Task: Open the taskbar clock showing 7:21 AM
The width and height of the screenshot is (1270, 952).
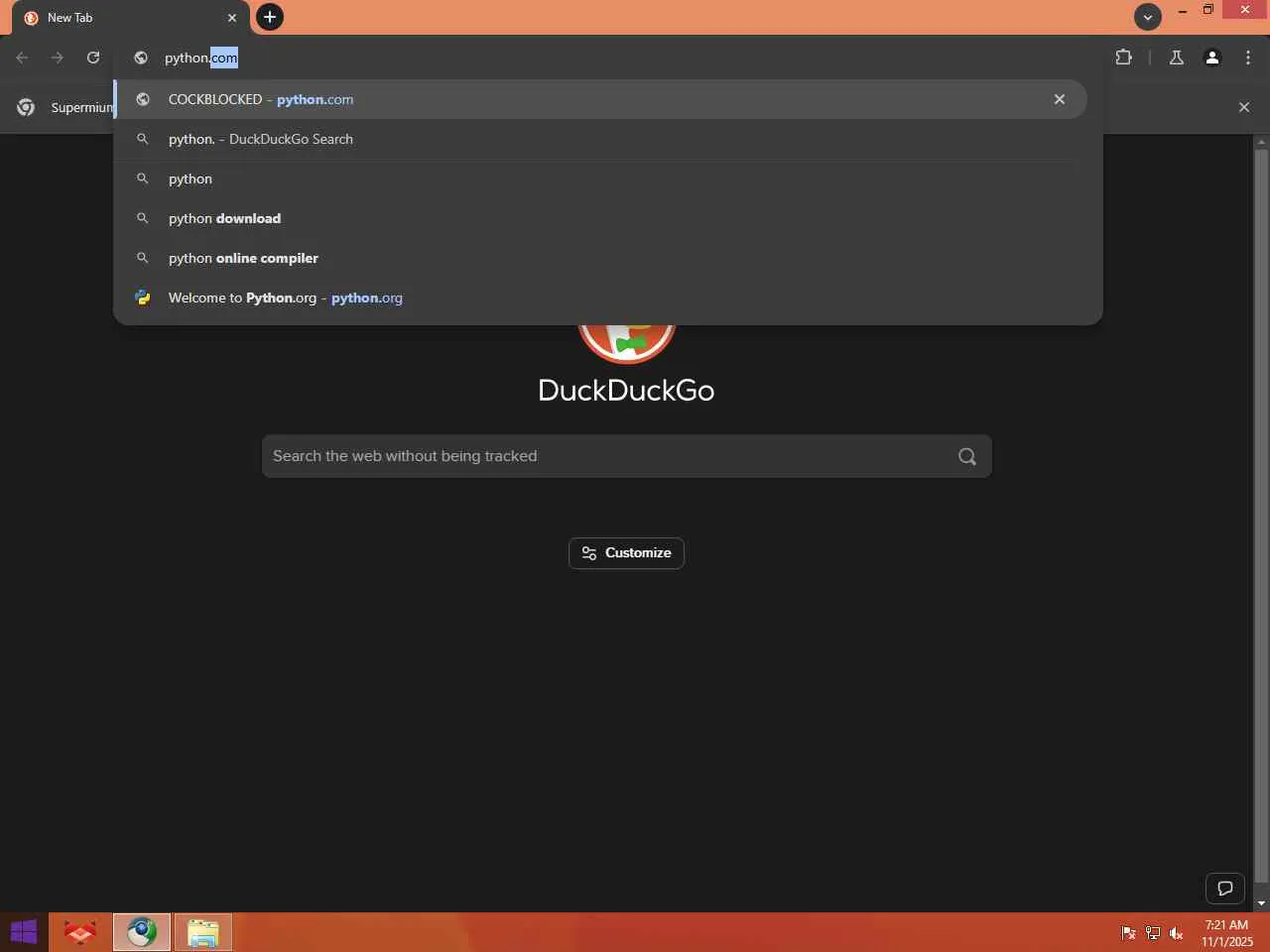Action: point(1227,933)
